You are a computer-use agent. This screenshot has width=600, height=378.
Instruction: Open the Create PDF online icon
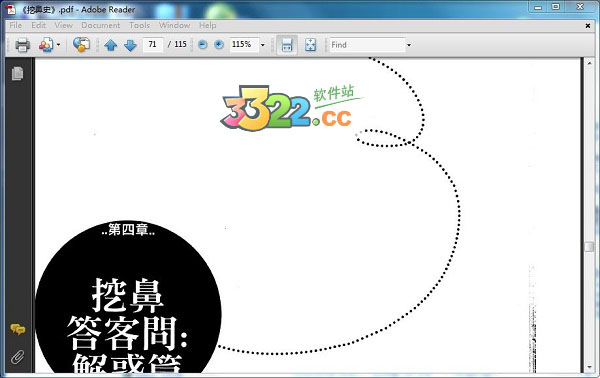pyautogui.click(x=46, y=45)
